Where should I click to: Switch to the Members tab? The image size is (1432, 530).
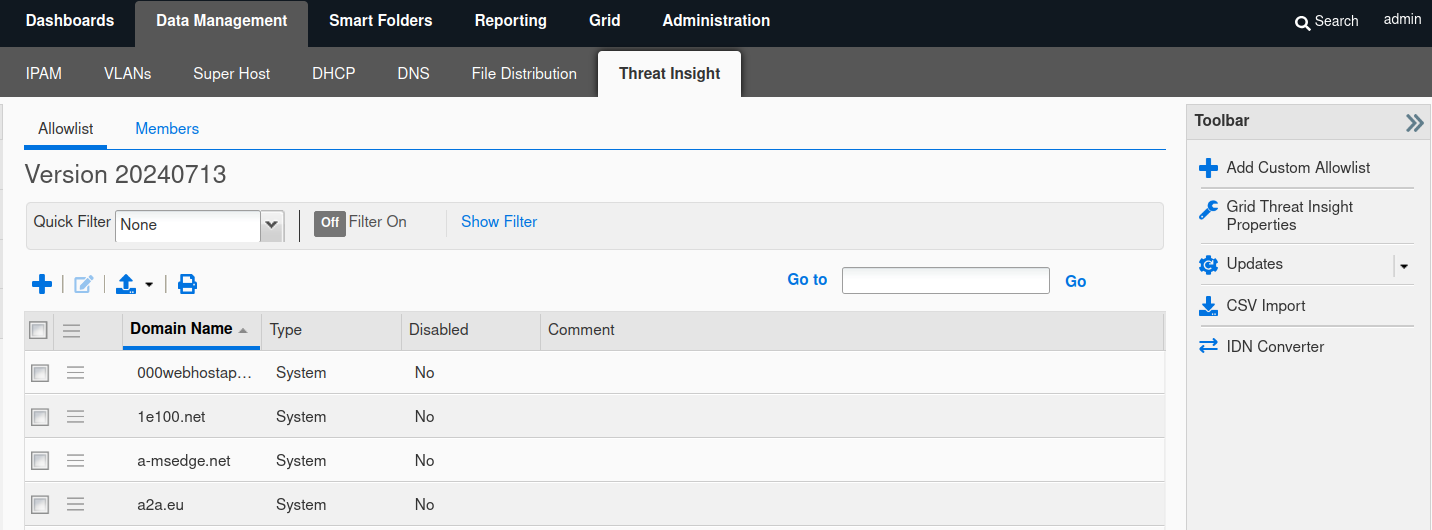(167, 129)
